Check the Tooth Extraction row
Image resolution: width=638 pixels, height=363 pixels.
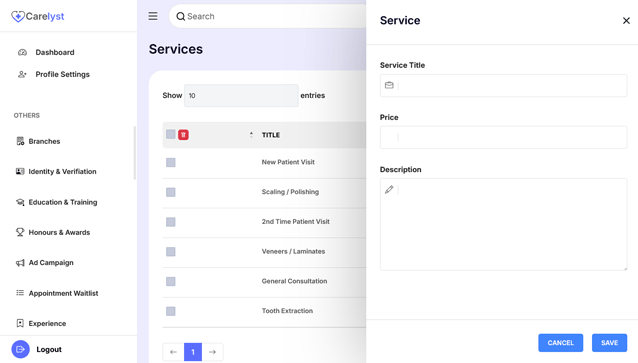click(x=170, y=311)
